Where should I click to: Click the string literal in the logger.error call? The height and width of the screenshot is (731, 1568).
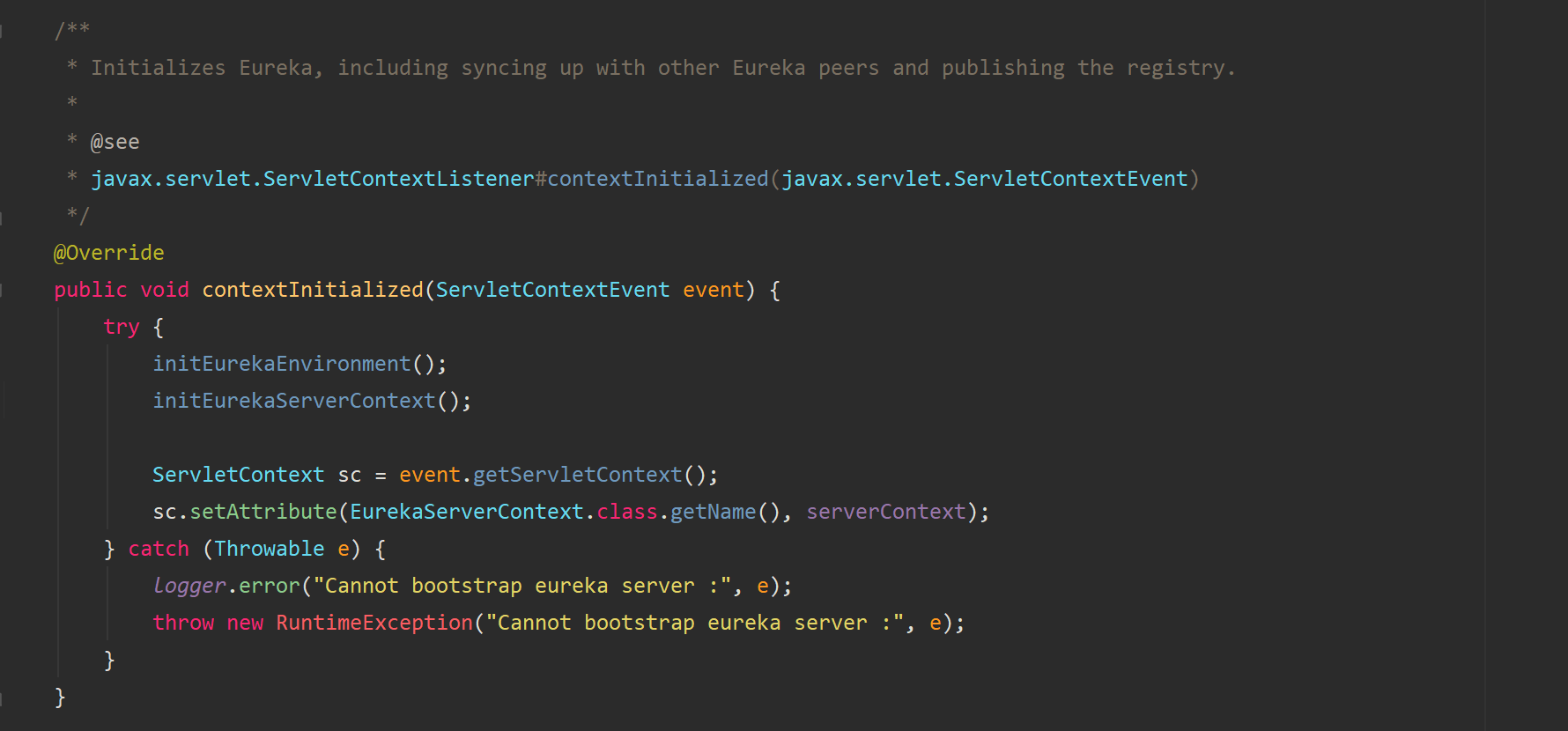522,586
